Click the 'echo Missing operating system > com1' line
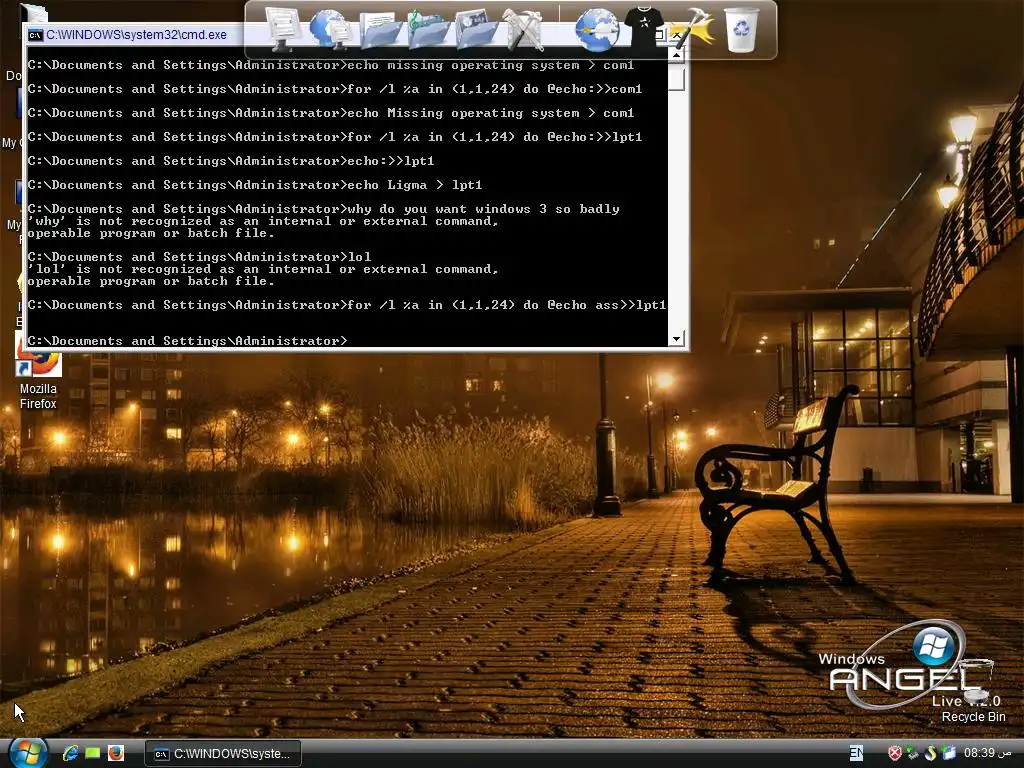The width and height of the screenshot is (1024, 768). click(x=330, y=113)
